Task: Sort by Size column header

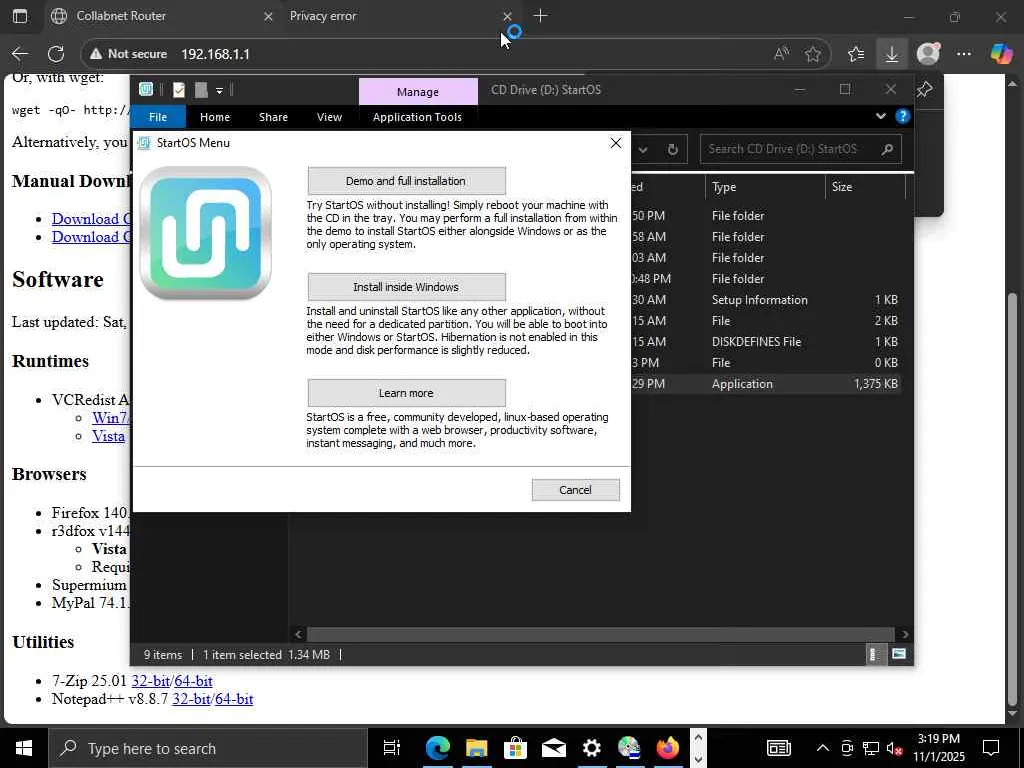Action: coord(865,187)
